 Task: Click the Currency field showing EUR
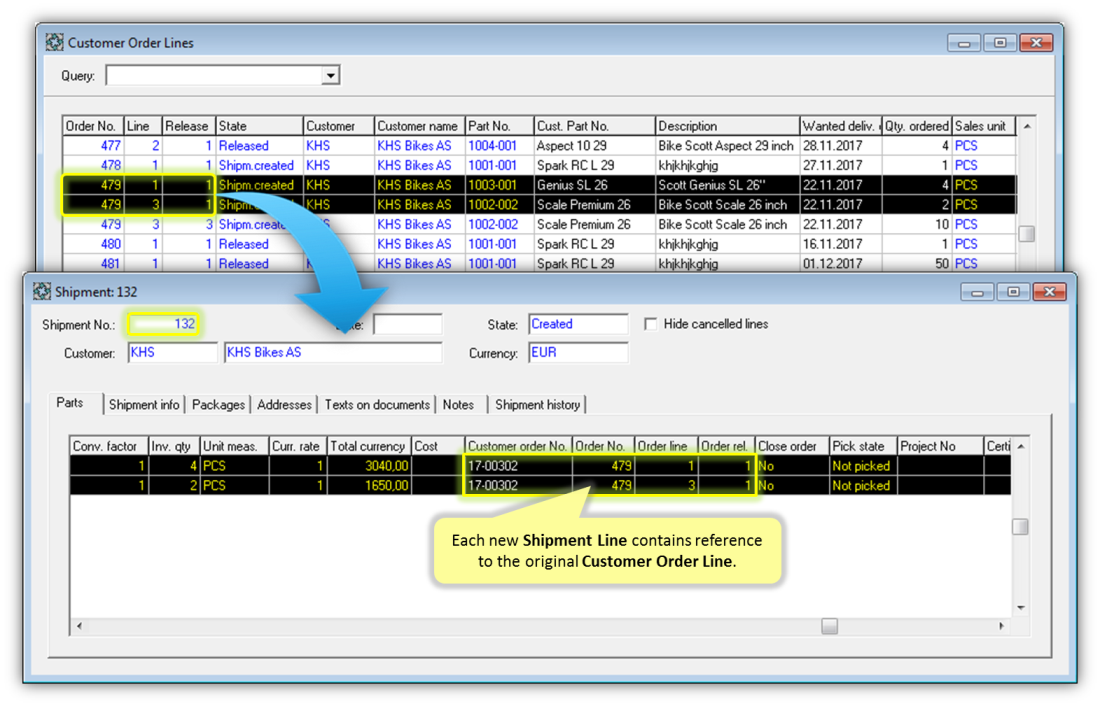578,353
